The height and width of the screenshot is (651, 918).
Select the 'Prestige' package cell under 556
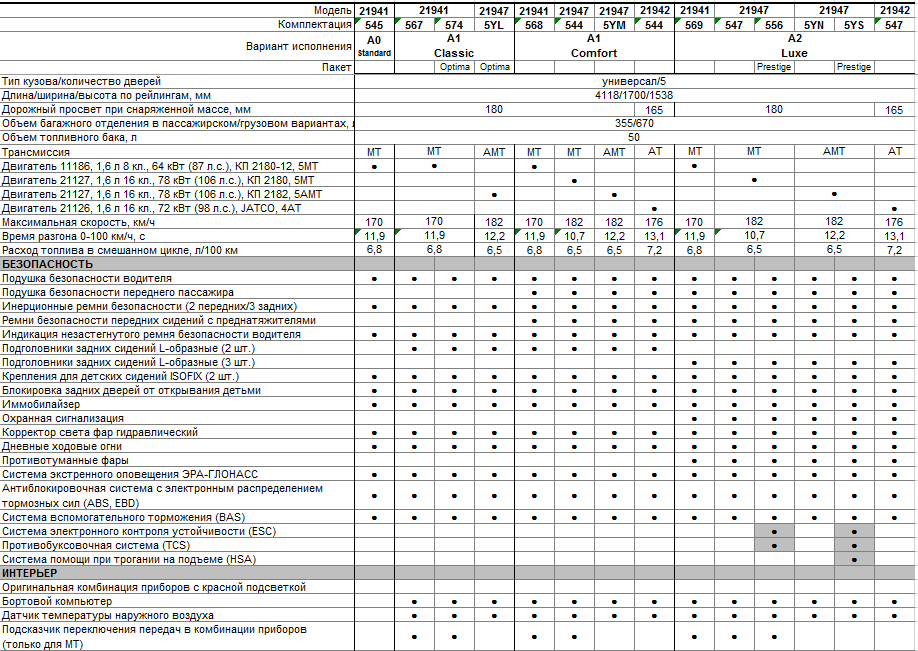(774, 67)
